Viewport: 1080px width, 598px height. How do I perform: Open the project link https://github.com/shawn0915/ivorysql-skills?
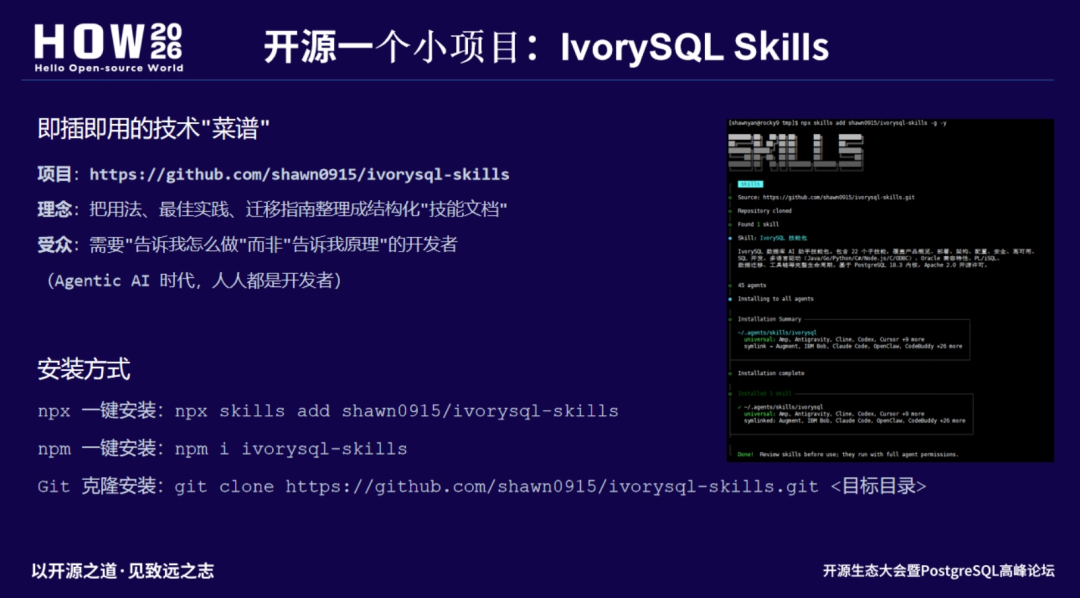click(300, 174)
